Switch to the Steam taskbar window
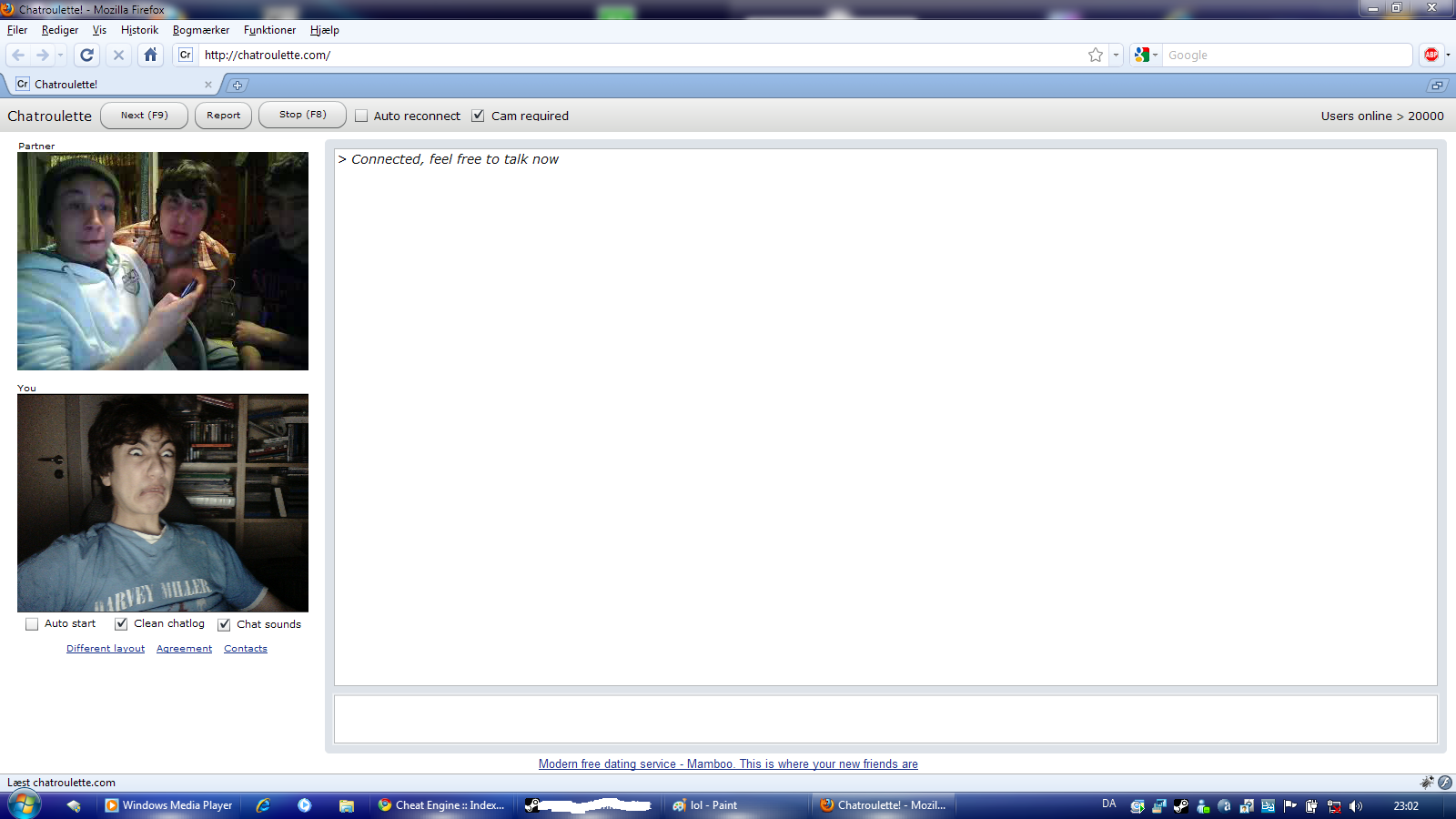Image resolution: width=1456 pixels, height=819 pixels. click(589, 805)
